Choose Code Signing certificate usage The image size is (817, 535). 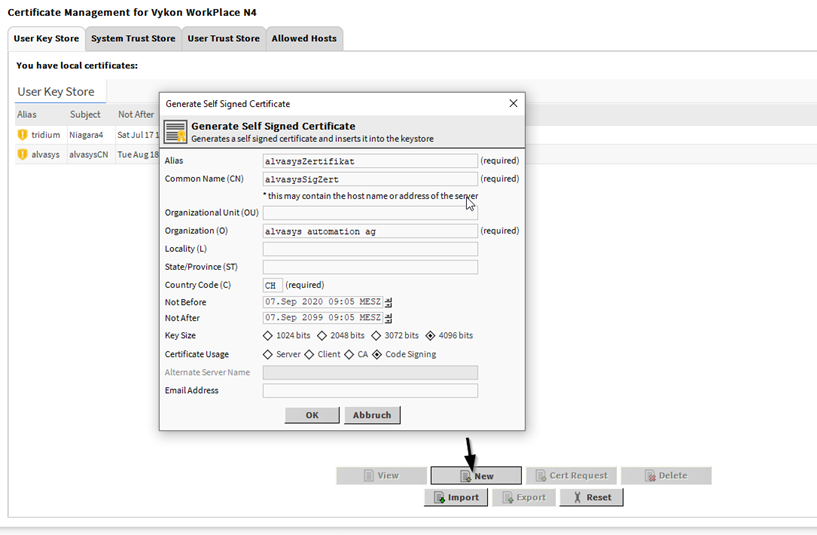[377, 354]
